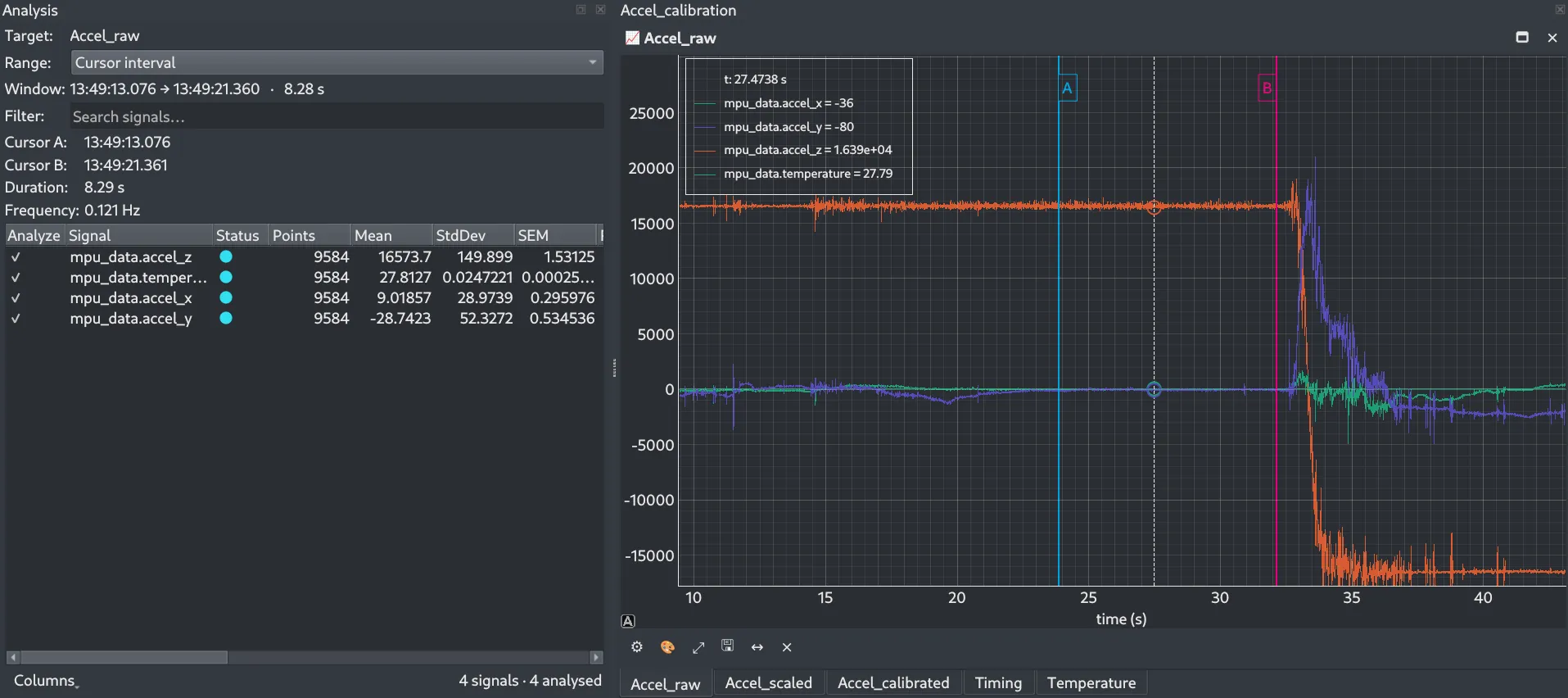
Task: Sort by the StdDev column header
Action: tap(472, 236)
